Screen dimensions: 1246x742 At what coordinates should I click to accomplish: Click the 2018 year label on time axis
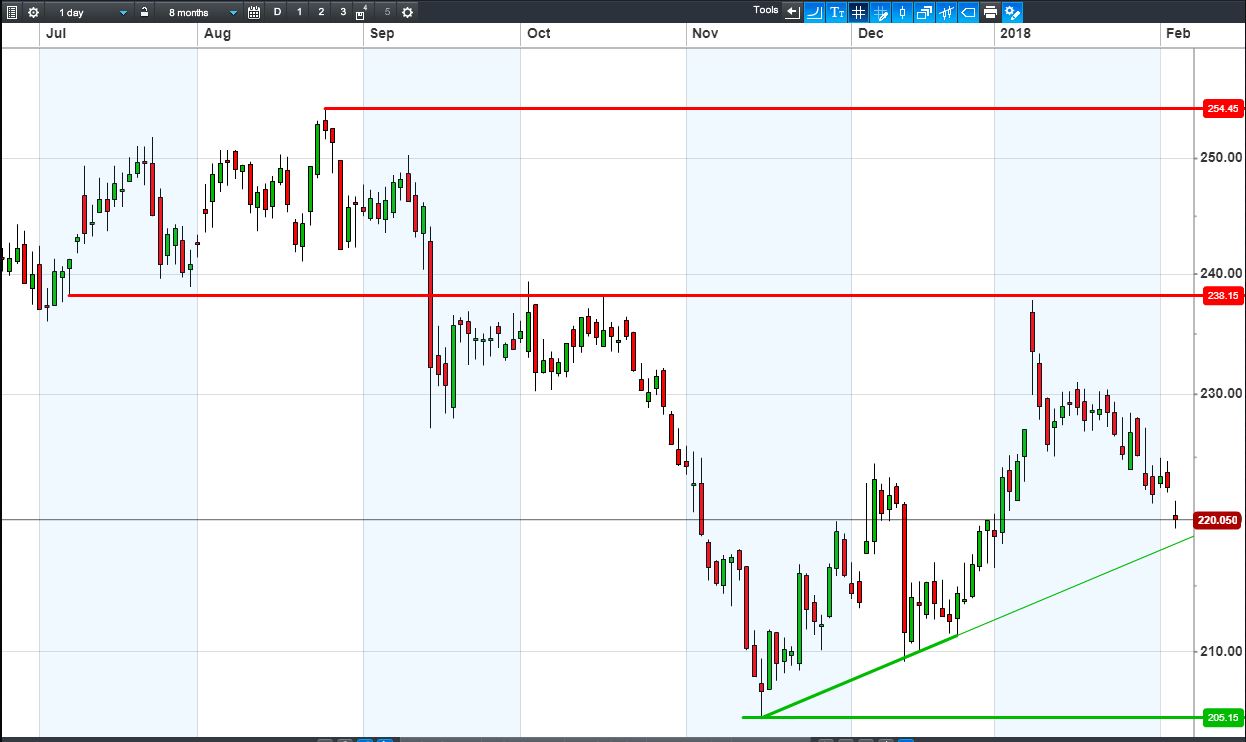1015,33
